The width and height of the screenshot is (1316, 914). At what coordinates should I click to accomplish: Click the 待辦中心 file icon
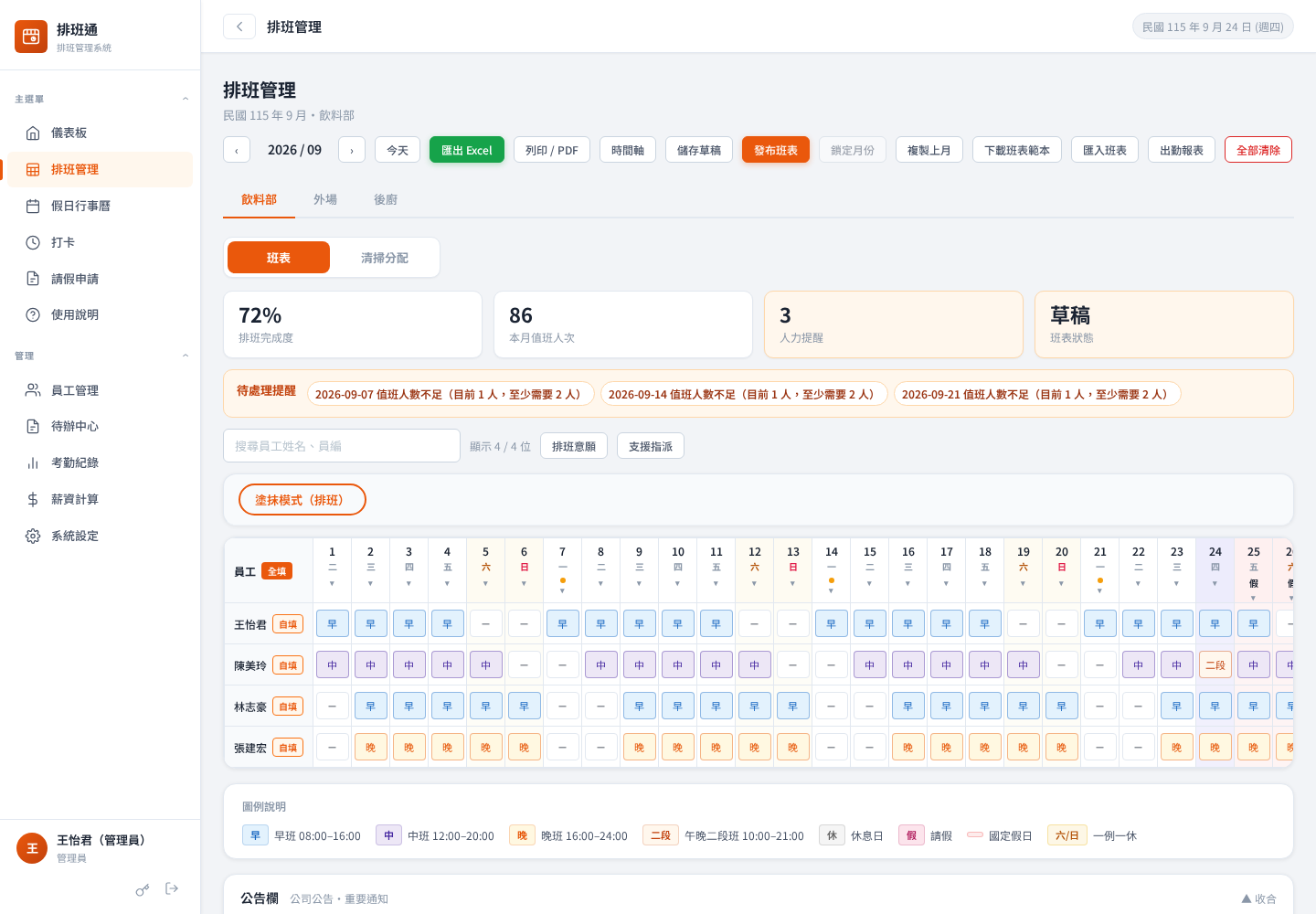[33, 427]
